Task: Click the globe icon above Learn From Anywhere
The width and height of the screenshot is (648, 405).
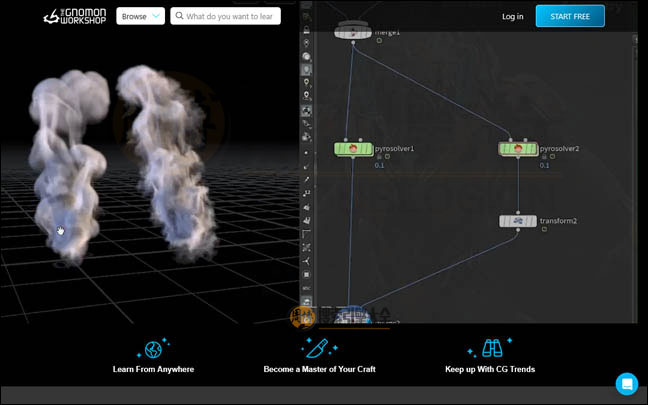Action: pos(153,349)
